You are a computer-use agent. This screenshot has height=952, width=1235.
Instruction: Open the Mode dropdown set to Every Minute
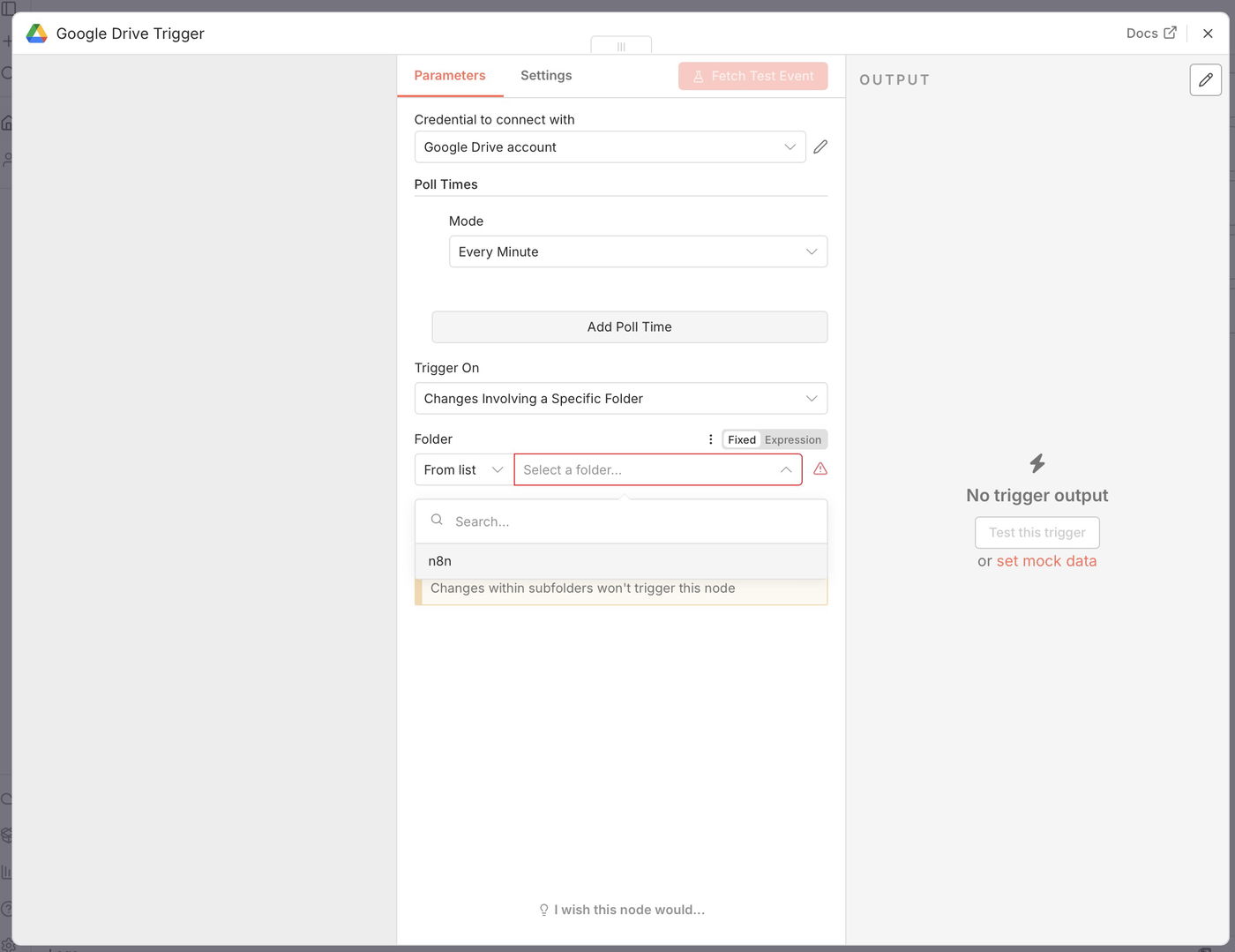638,251
